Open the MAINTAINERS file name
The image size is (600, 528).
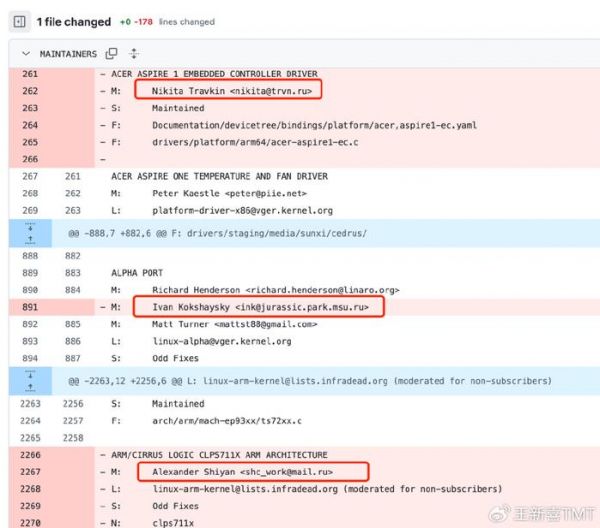(68, 53)
